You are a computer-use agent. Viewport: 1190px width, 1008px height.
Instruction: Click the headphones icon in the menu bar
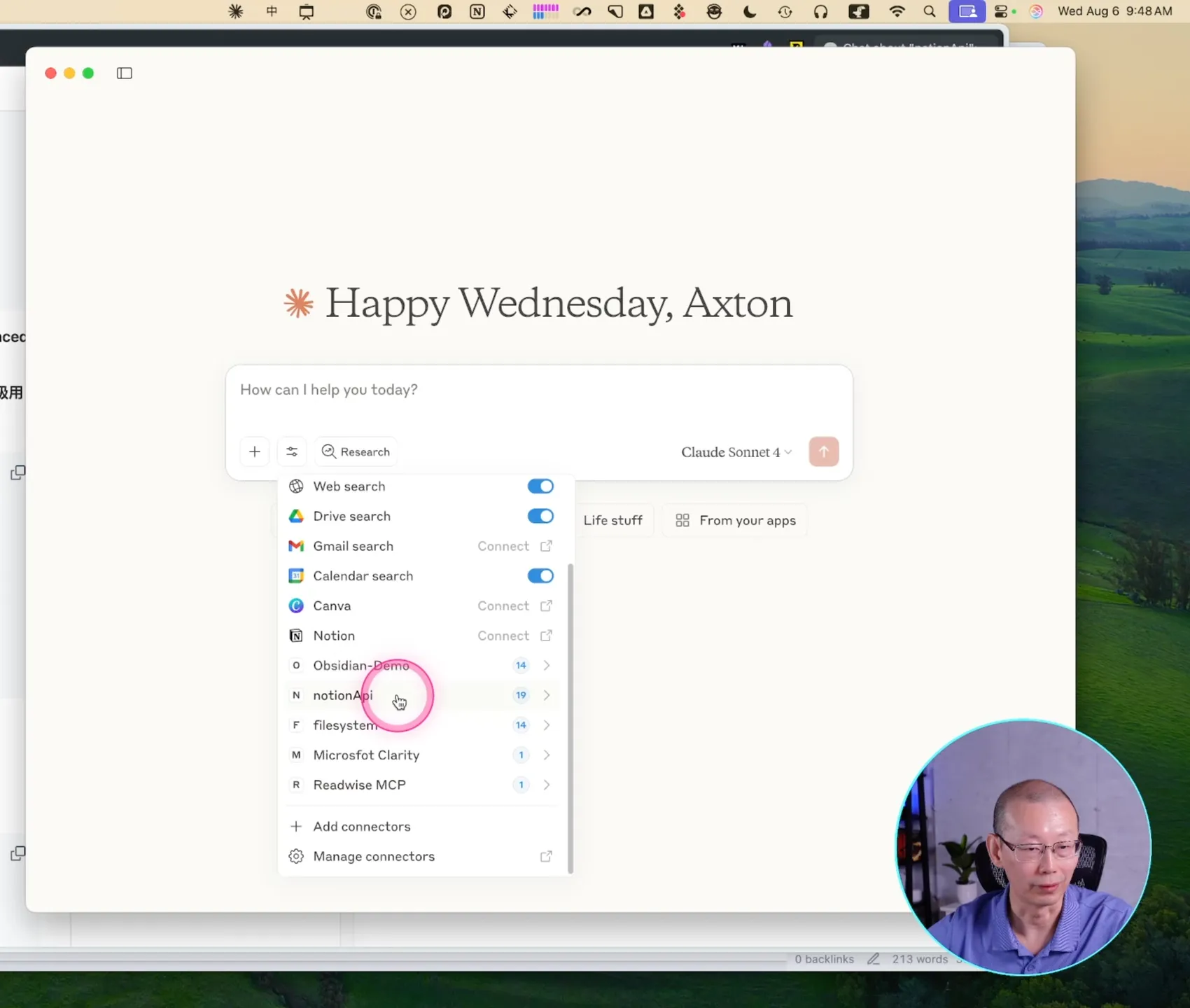pyautogui.click(x=821, y=11)
